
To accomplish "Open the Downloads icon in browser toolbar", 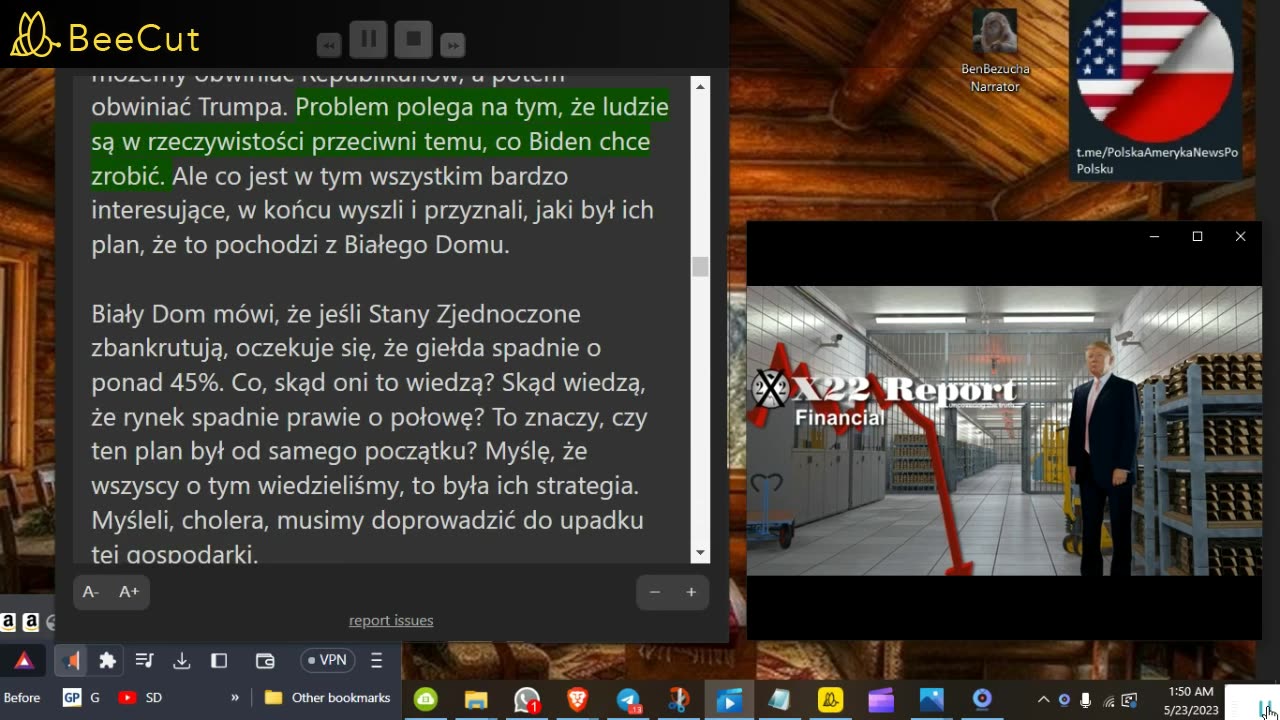I will coord(182,660).
